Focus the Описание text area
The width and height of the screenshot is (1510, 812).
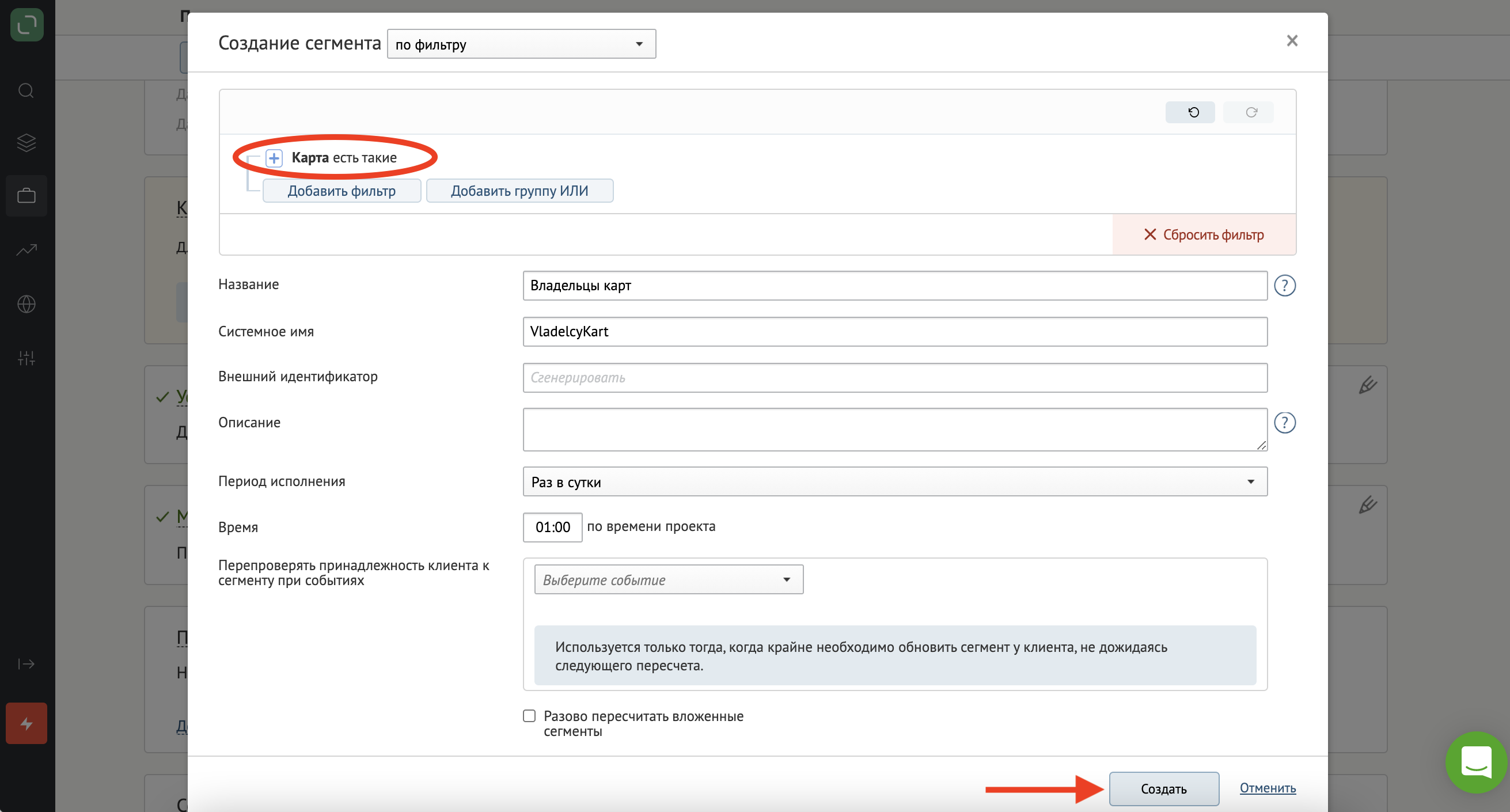click(894, 430)
